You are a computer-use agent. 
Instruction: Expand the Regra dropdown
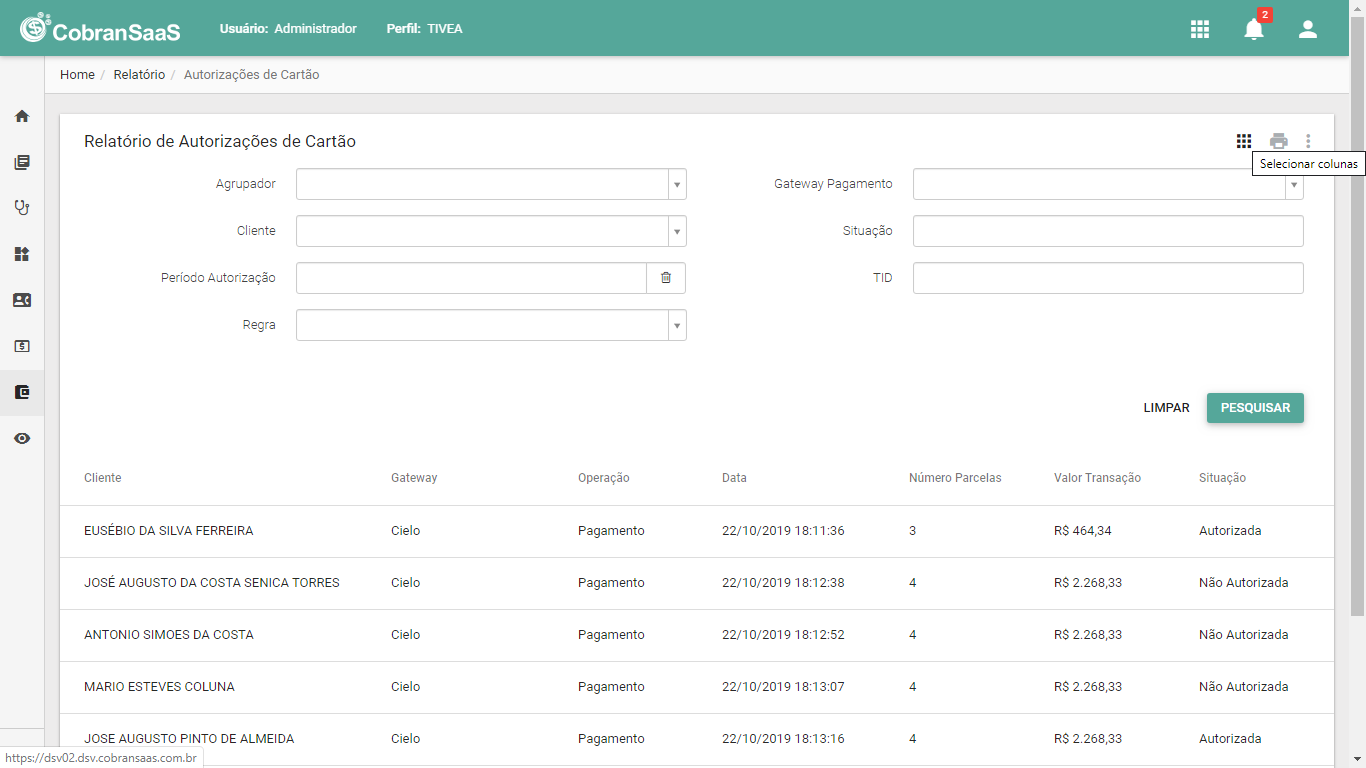[x=677, y=325]
